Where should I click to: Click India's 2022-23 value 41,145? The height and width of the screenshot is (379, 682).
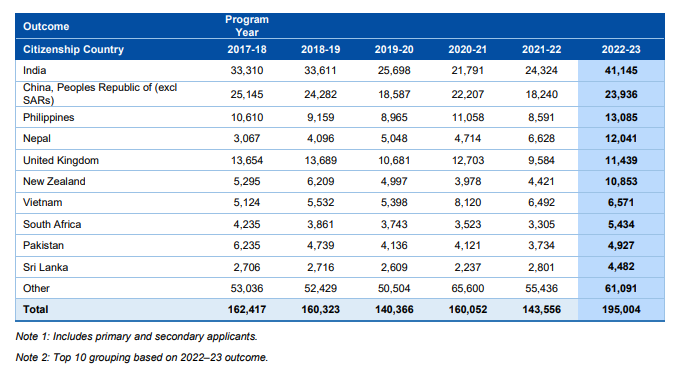(x=621, y=70)
